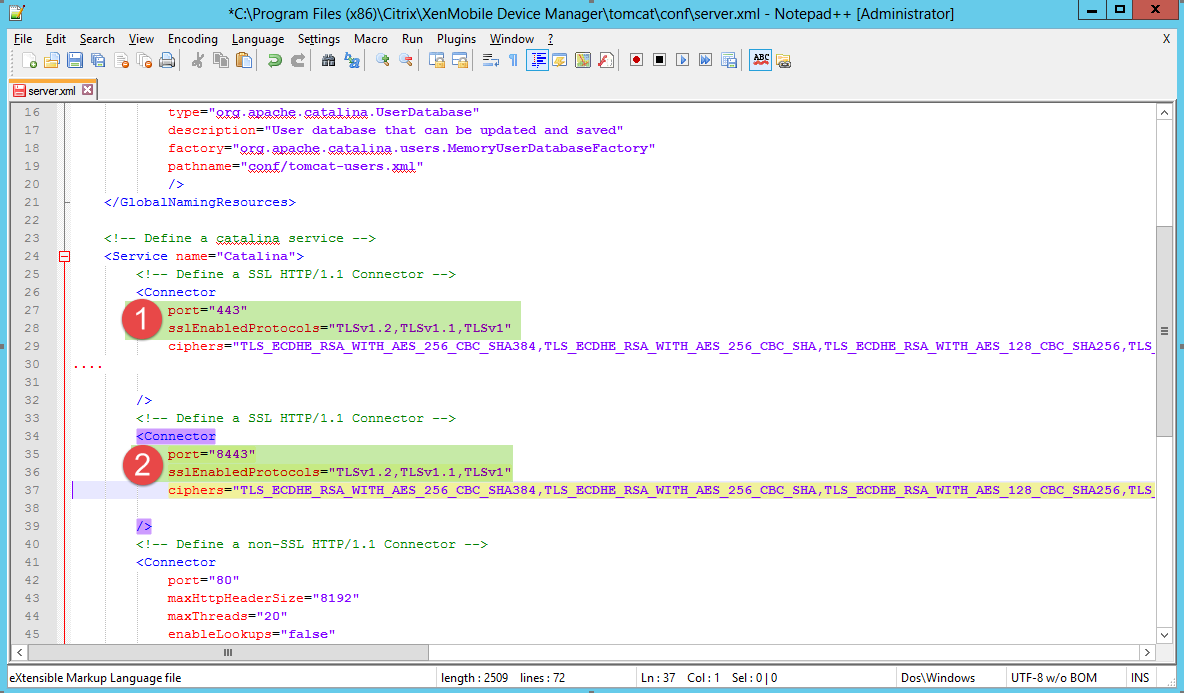1184x693 pixels.
Task: Open the Encoding menu
Action: pos(193,39)
